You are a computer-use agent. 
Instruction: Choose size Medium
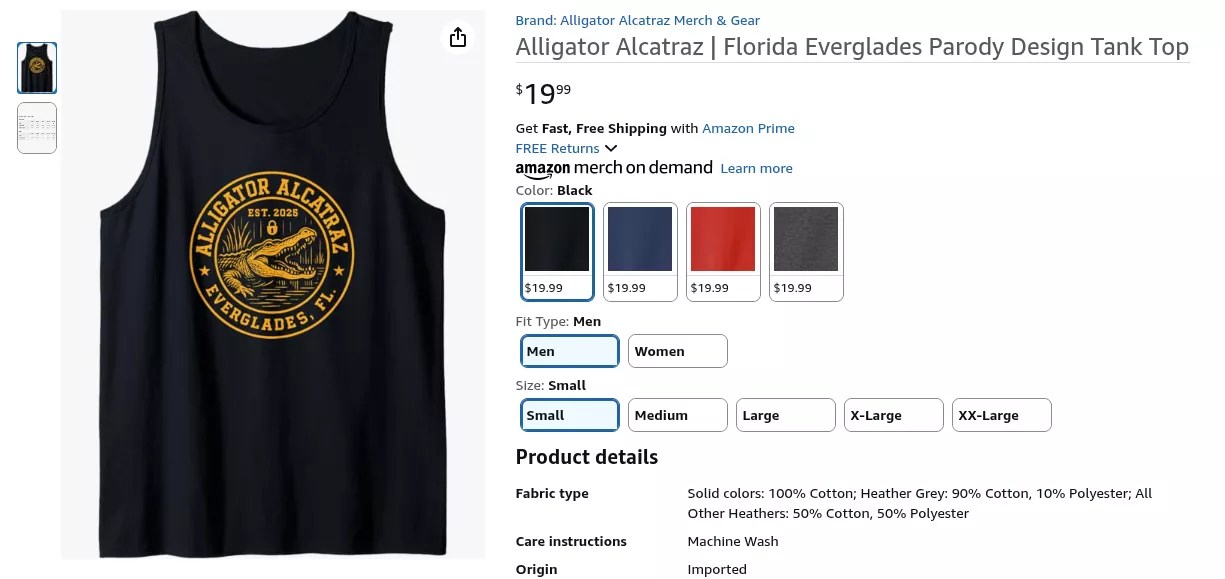(678, 415)
